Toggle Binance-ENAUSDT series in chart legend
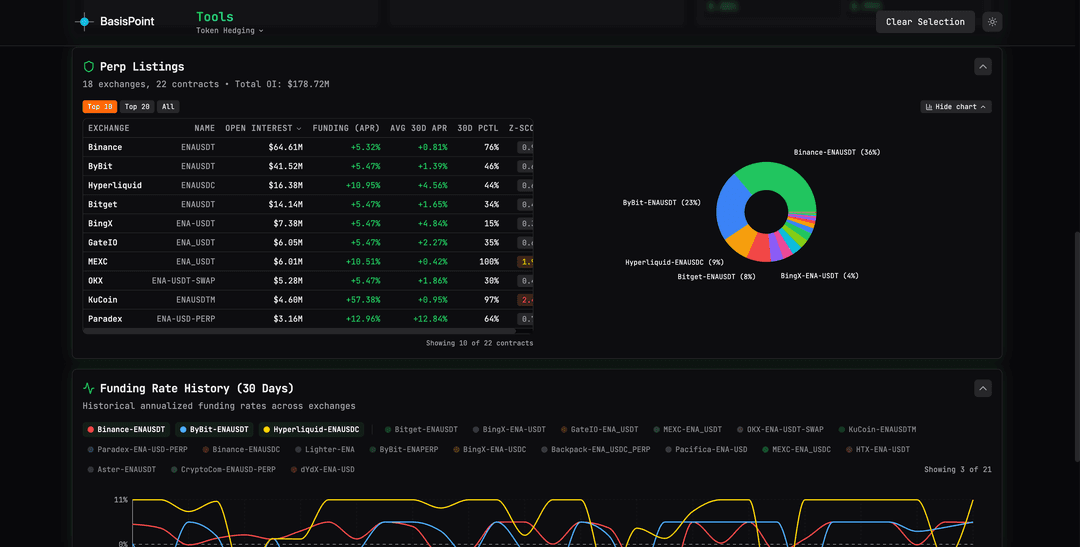 (126, 429)
